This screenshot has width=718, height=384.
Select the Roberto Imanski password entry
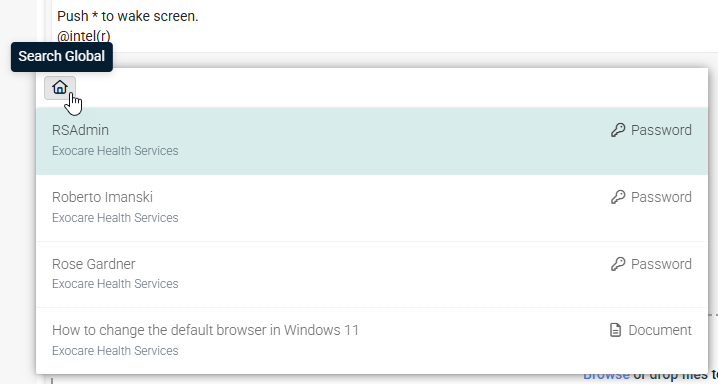pos(372,208)
